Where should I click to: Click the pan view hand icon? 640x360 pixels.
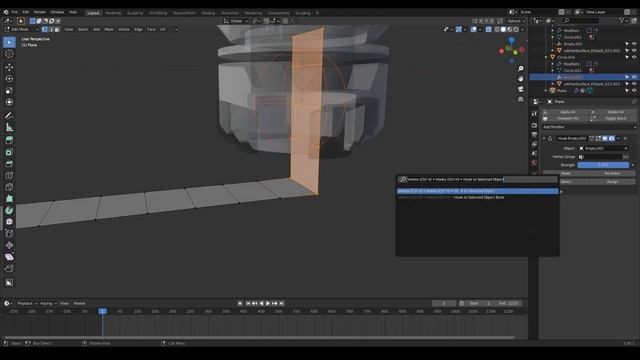520,79
